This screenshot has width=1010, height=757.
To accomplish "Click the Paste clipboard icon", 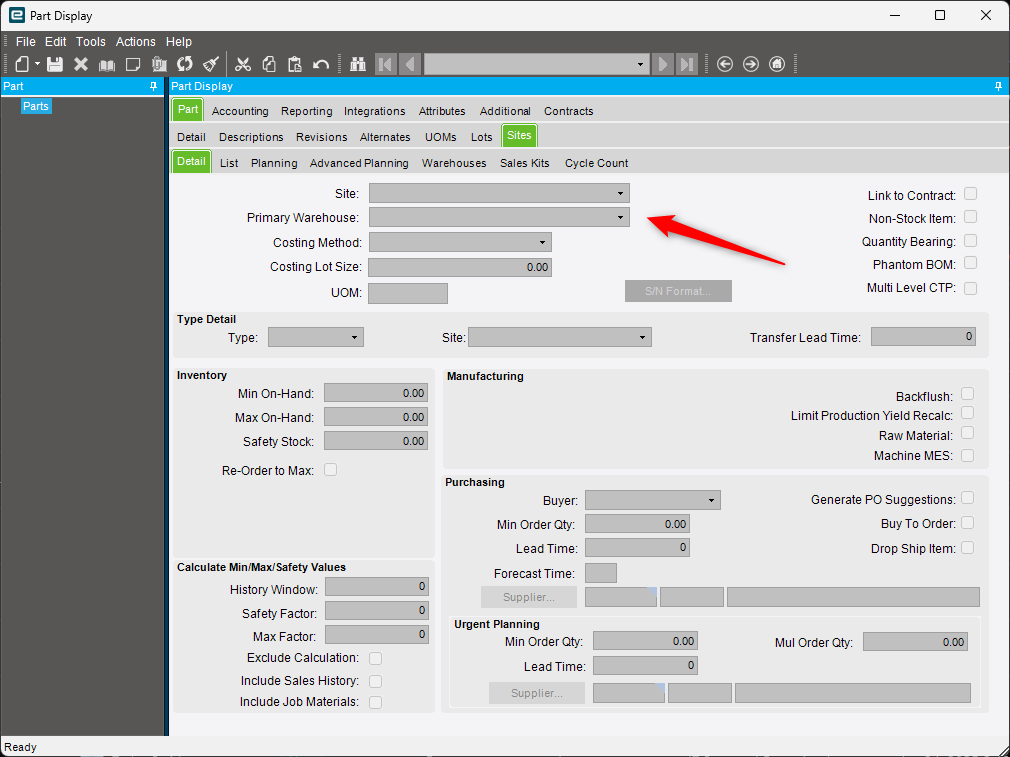I will 294,64.
